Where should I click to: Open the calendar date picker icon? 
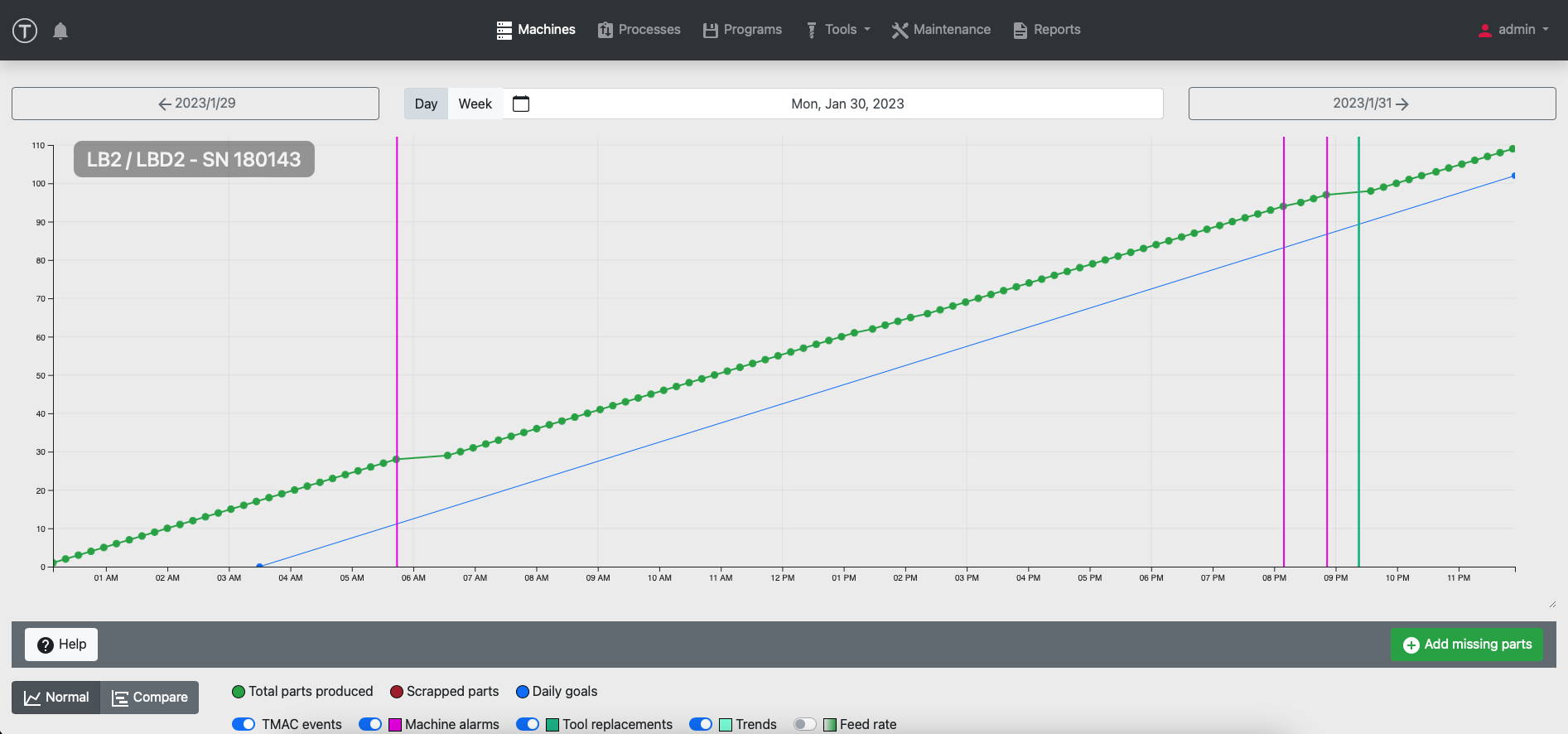(521, 104)
